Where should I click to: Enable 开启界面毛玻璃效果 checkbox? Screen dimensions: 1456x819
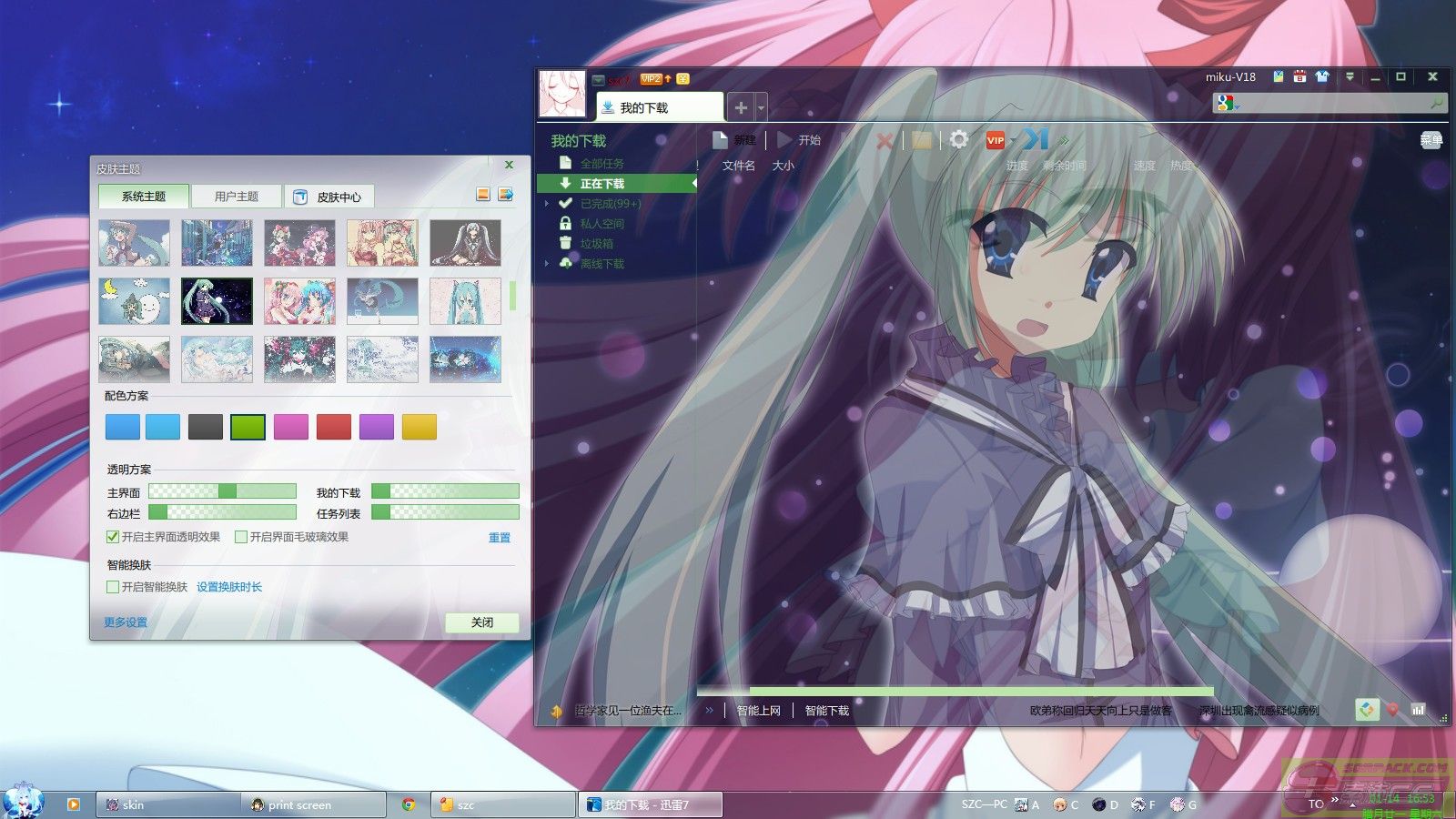coord(241,537)
